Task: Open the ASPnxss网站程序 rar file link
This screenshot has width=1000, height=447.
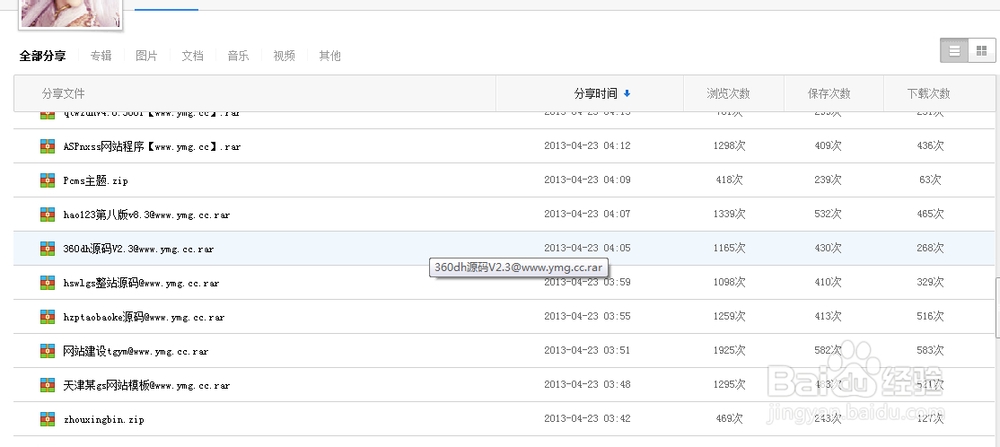Action: pos(151,146)
